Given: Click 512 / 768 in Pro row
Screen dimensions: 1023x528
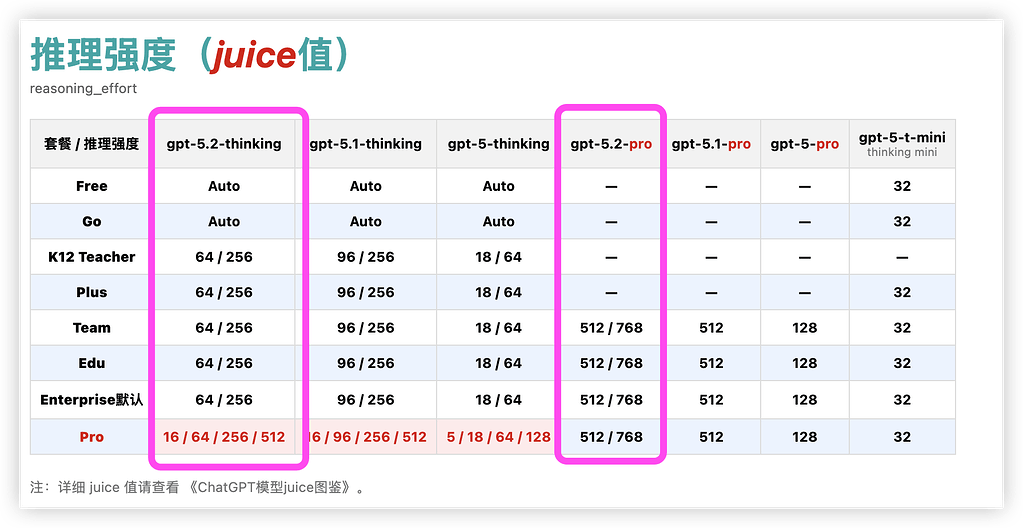Looking at the screenshot, I should pos(611,437).
